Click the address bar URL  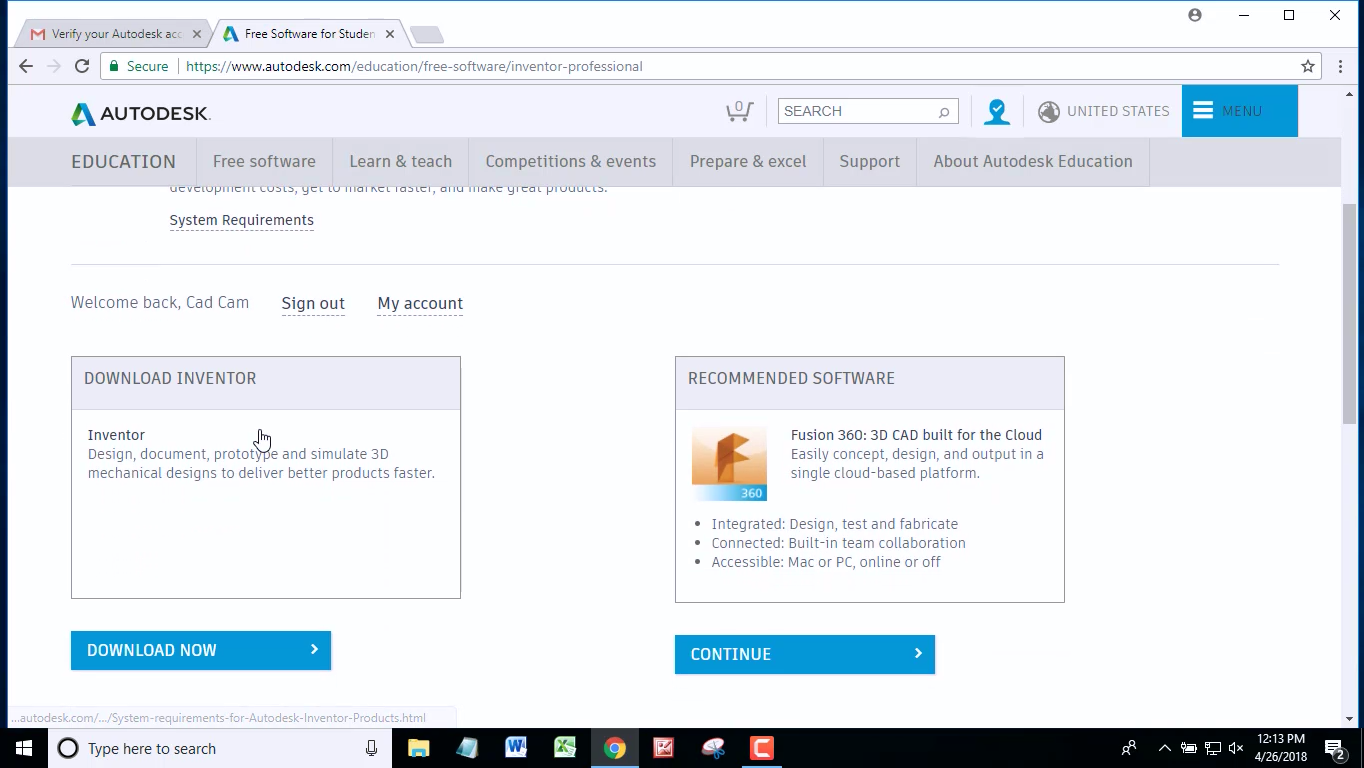[414, 66]
